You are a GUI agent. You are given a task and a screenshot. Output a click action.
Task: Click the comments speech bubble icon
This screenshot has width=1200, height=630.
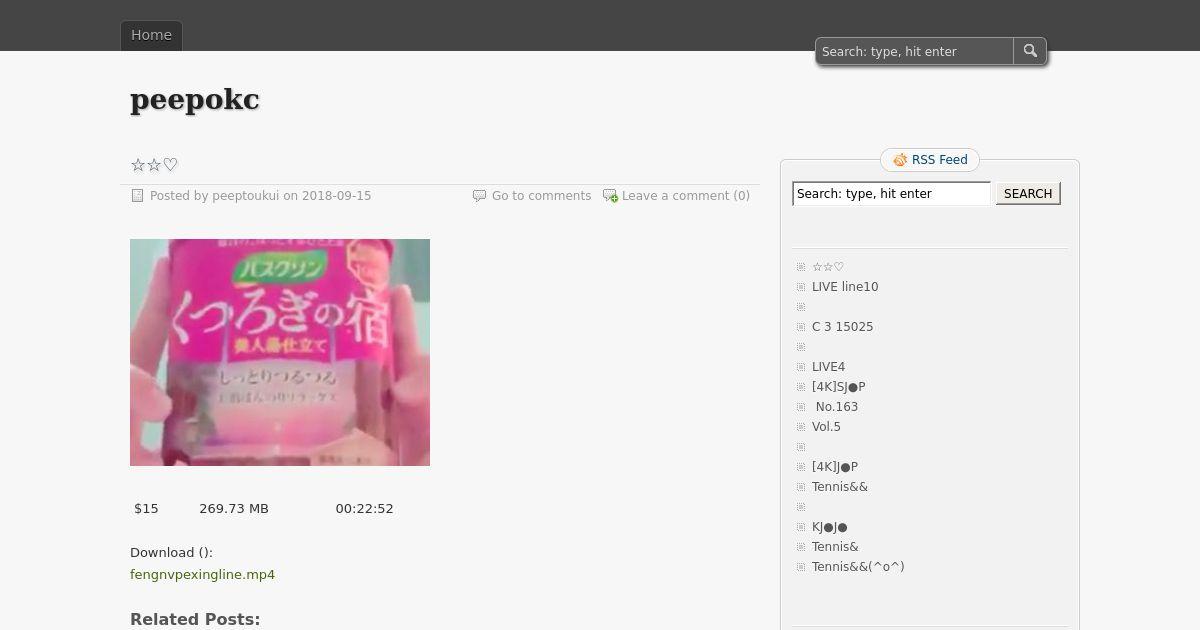pos(479,196)
